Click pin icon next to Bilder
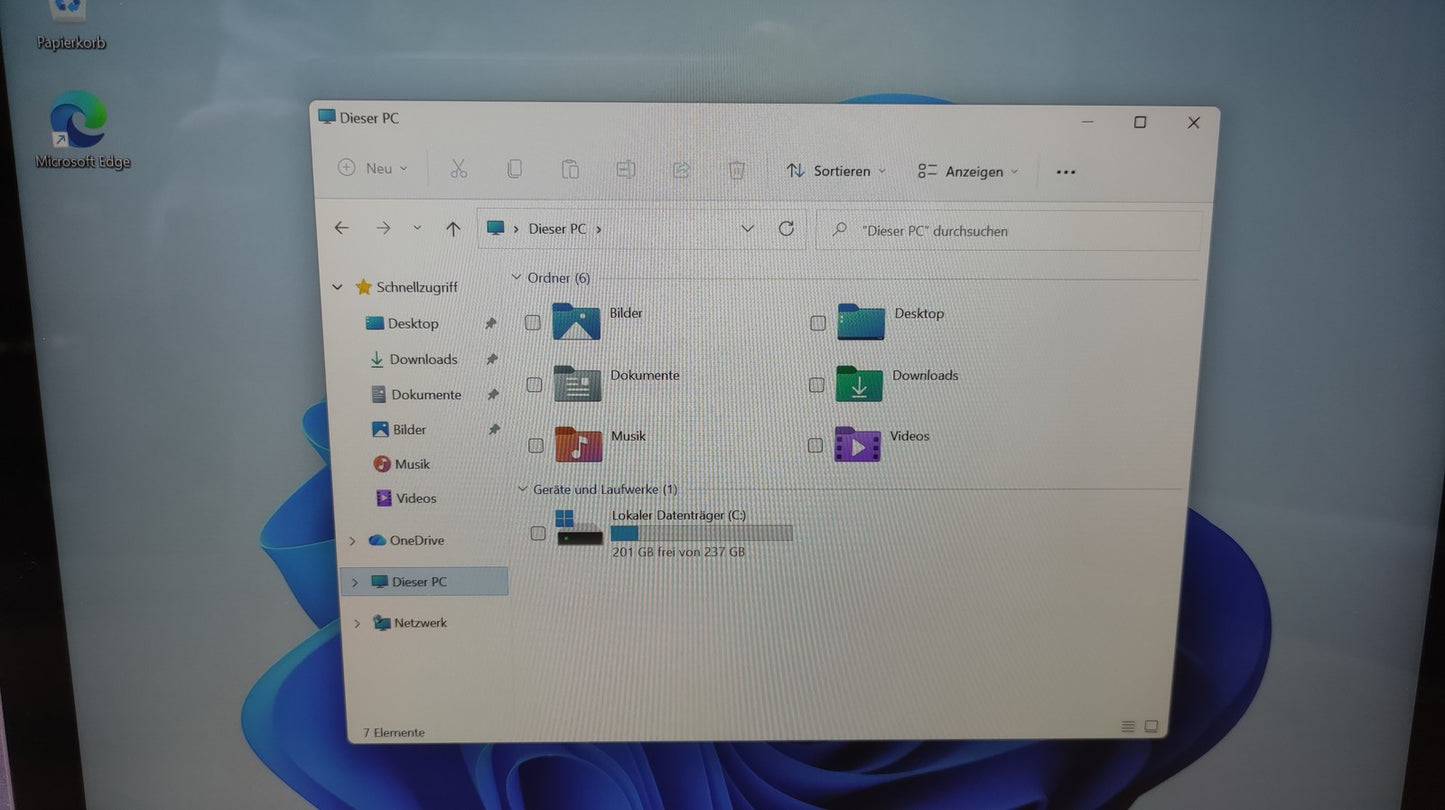Image resolution: width=1445 pixels, height=810 pixels. click(494, 429)
